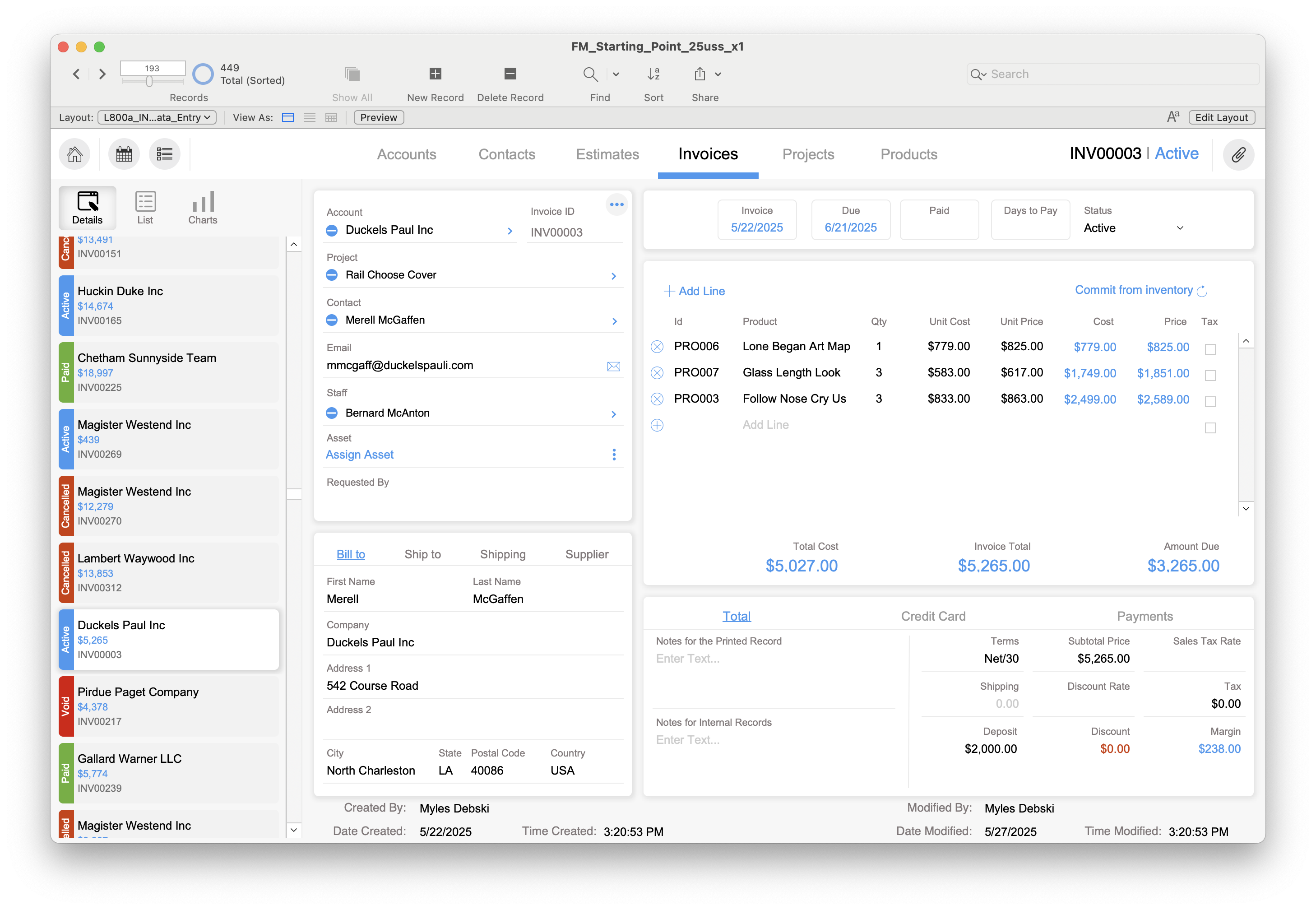Click the plus circle to add line
Screen dimensions: 1316x910
pos(657,425)
